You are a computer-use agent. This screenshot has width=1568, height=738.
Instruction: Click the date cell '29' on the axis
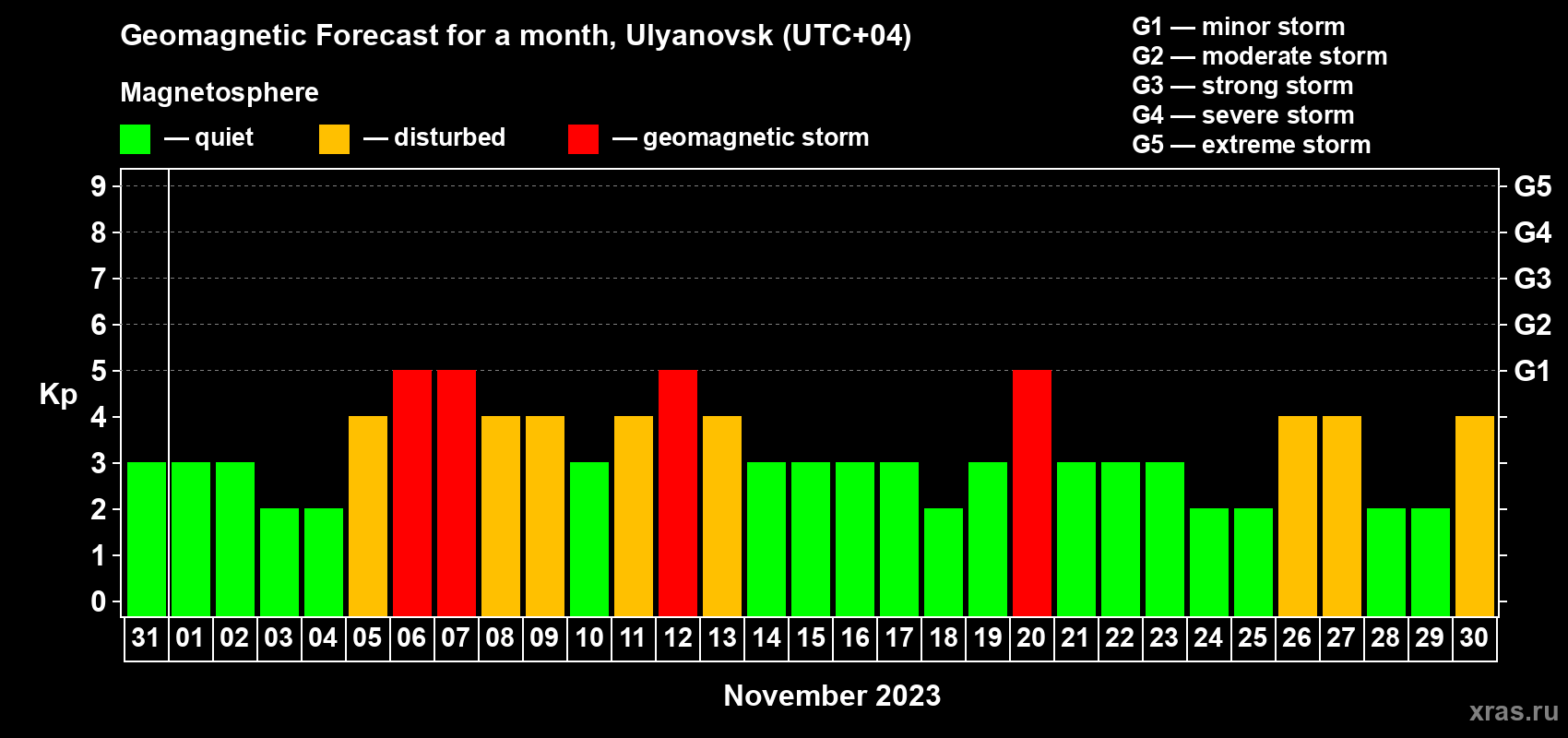[1430, 638]
